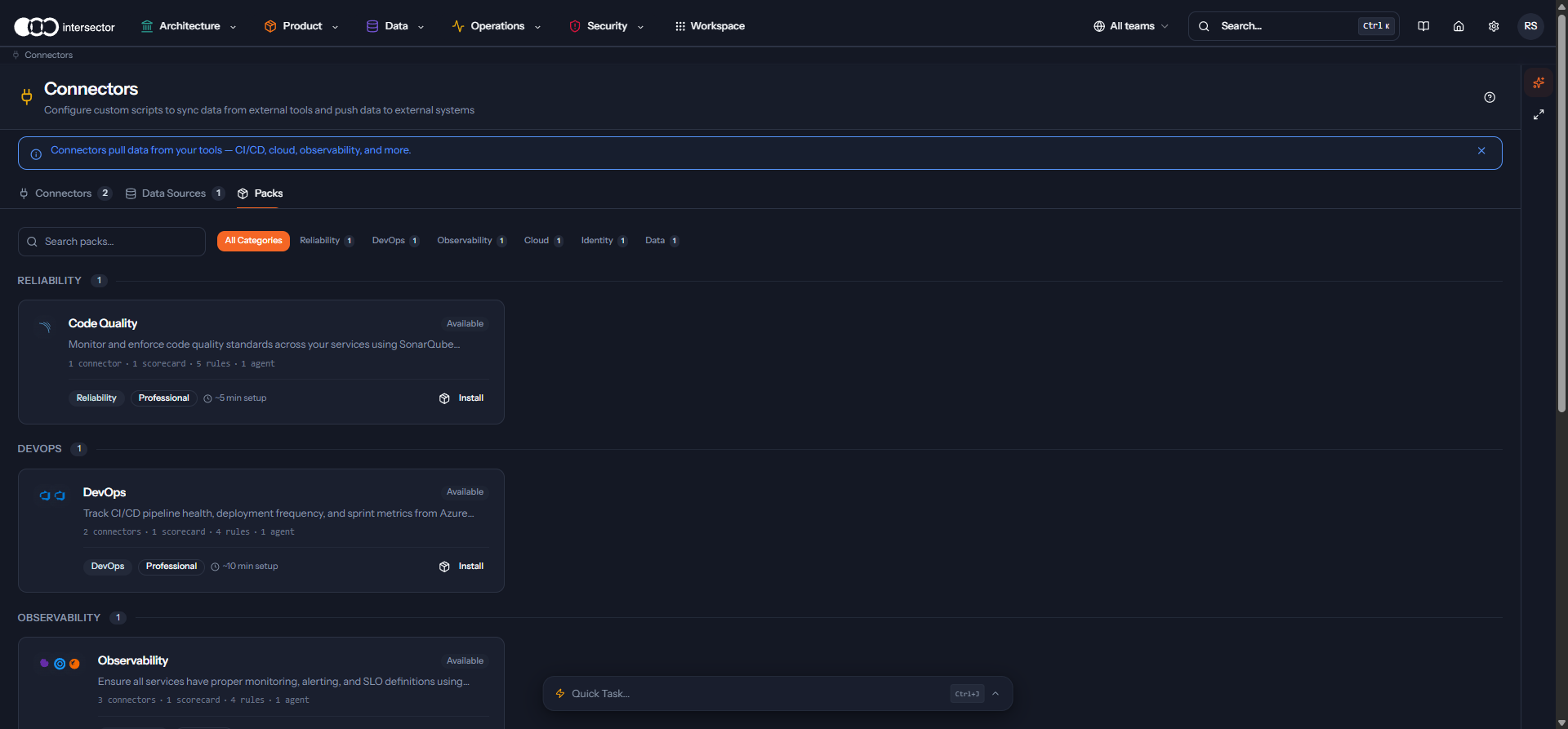Filter packs by Observability category

click(471, 241)
